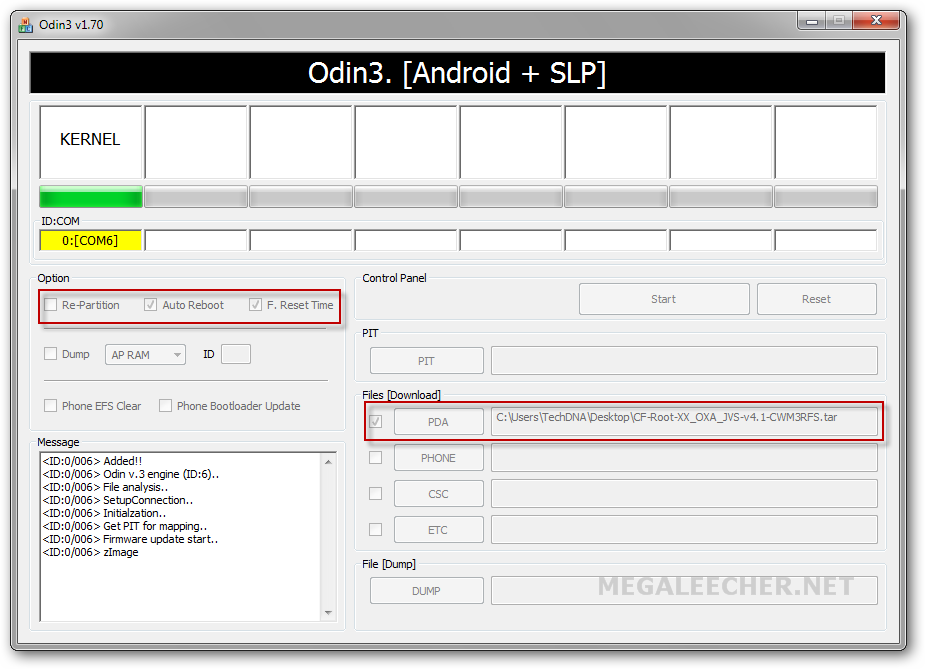Click the Reset button
This screenshot has height=669, width=925.
coord(816,299)
